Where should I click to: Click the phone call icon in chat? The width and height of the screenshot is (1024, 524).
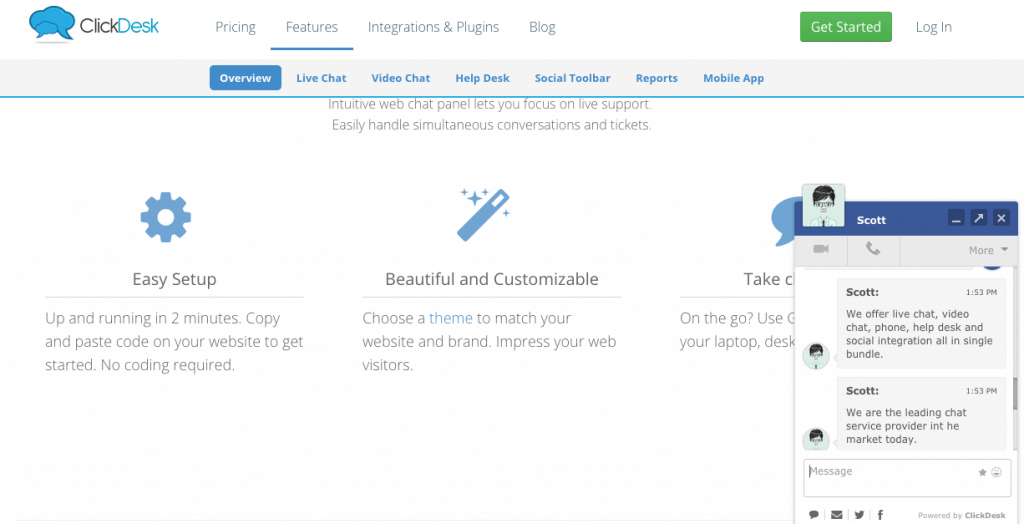pyautogui.click(x=873, y=249)
